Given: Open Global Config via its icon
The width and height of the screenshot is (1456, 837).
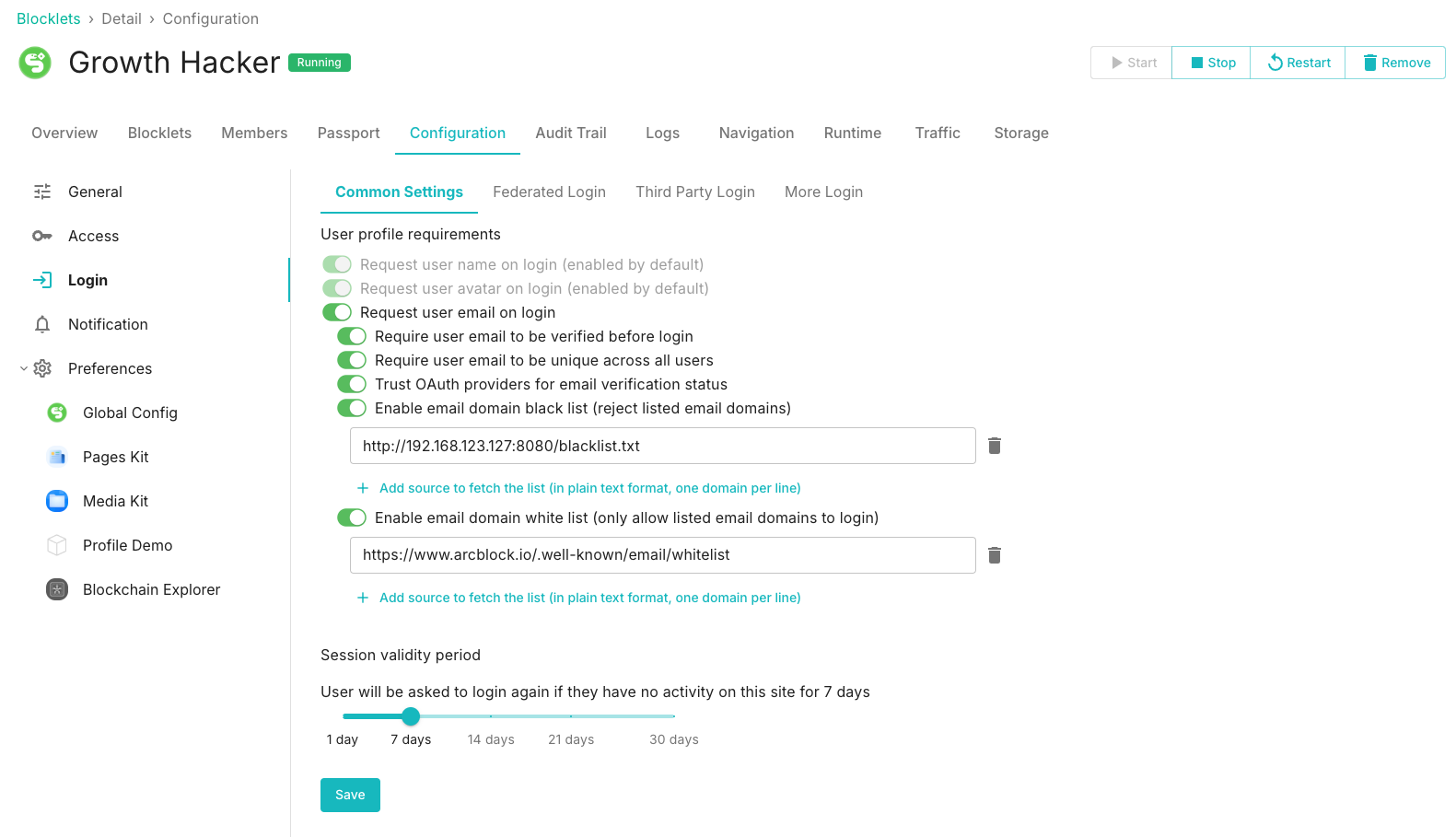Looking at the screenshot, I should 57,413.
